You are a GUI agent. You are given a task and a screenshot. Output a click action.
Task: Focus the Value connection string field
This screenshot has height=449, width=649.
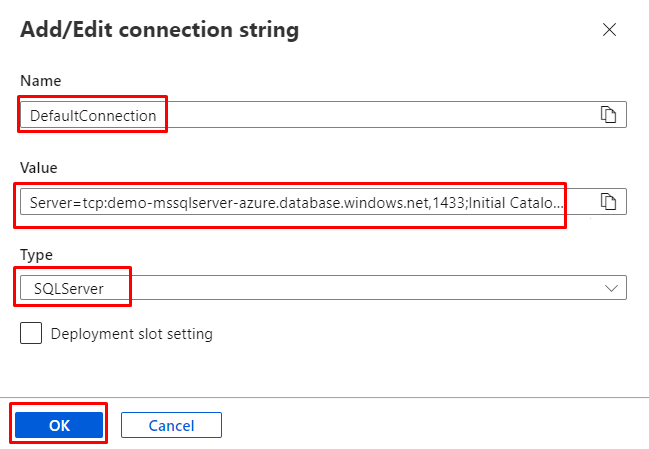click(300, 202)
